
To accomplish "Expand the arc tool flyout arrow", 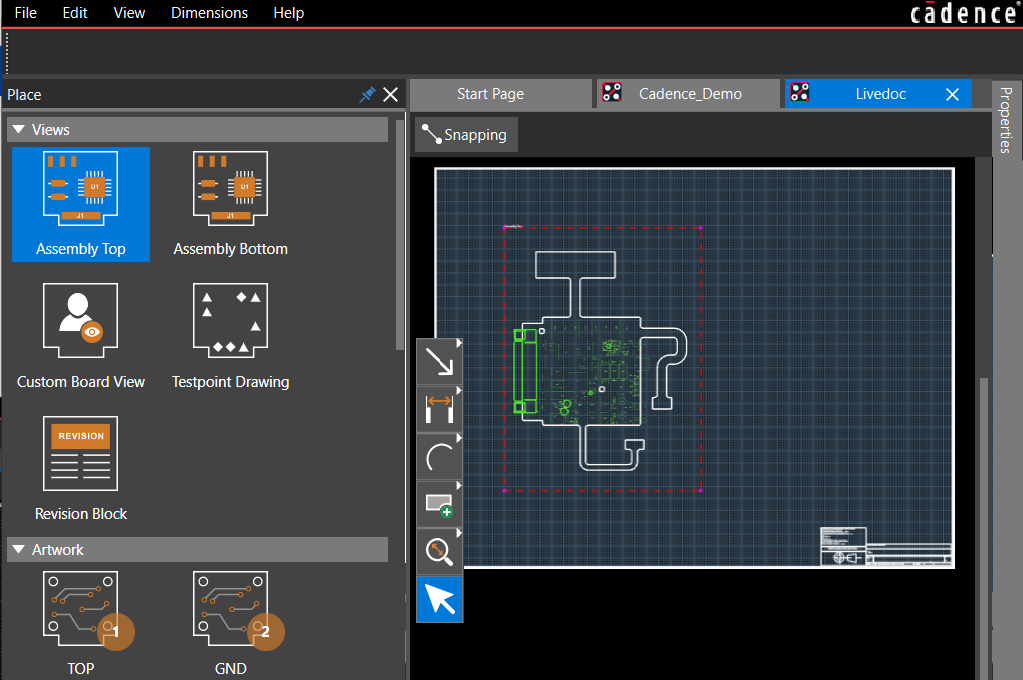I will [459, 438].
